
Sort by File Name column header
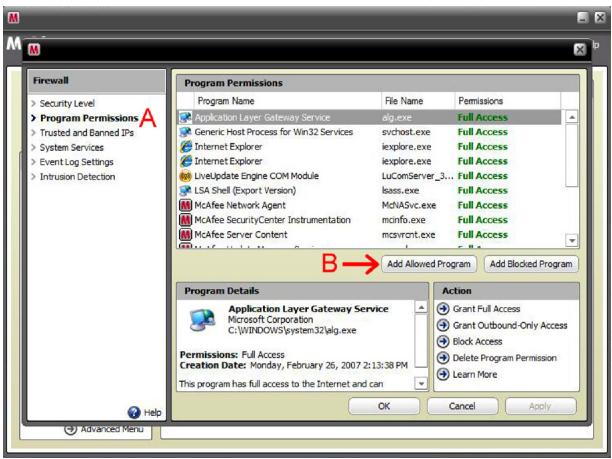pyautogui.click(x=418, y=101)
